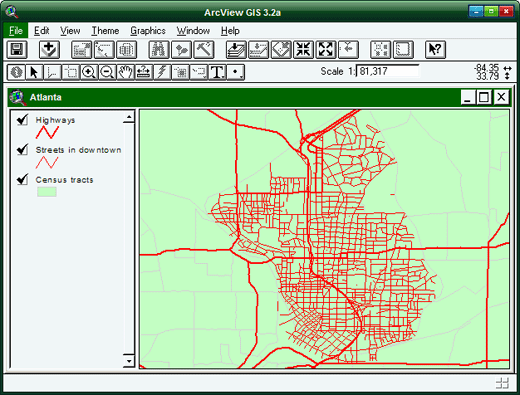This screenshot has height=395, width=520.
Task: Select the Text T tool
Action: pyautogui.click(x=217, y=72)
